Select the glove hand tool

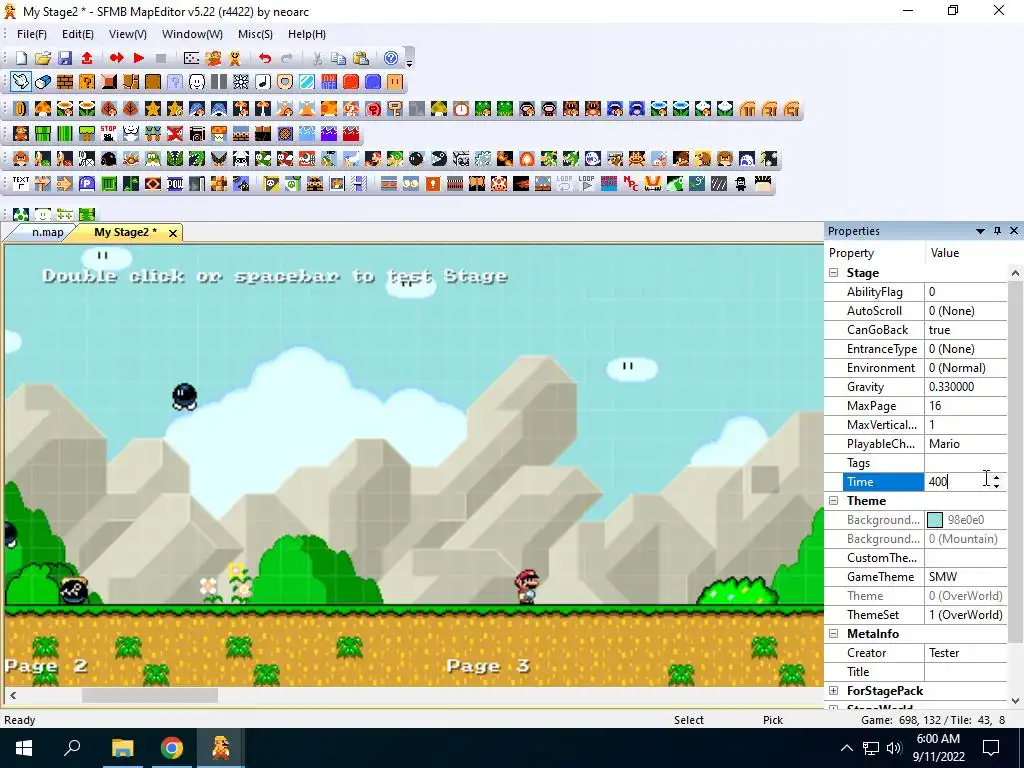click(21, 82)
